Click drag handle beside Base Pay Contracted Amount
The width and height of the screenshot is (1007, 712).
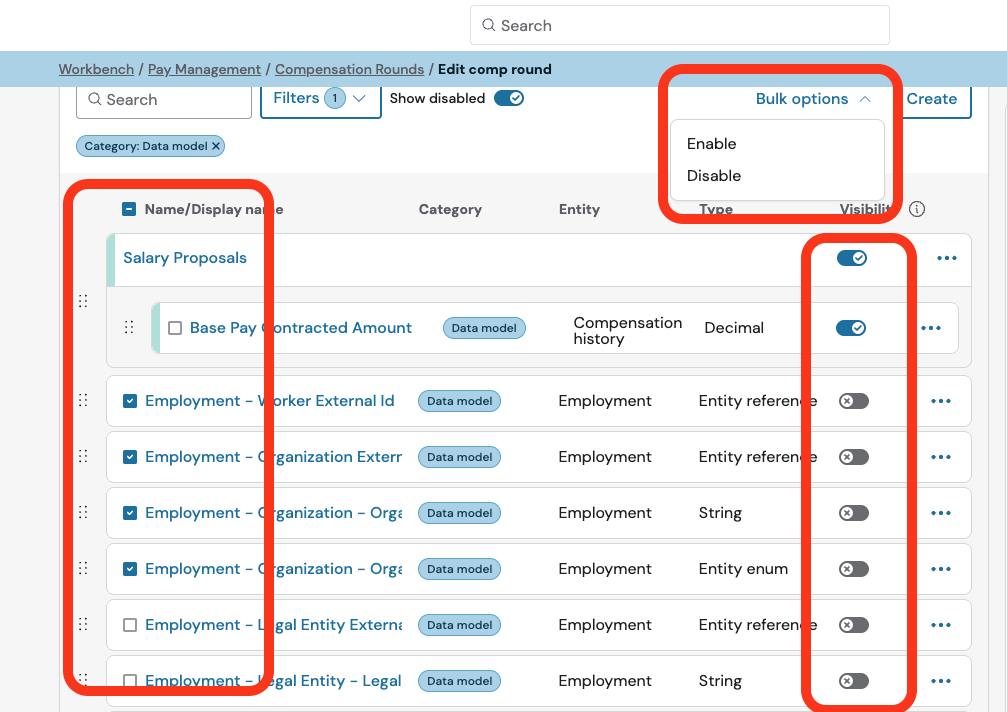[x=128, y=328]
